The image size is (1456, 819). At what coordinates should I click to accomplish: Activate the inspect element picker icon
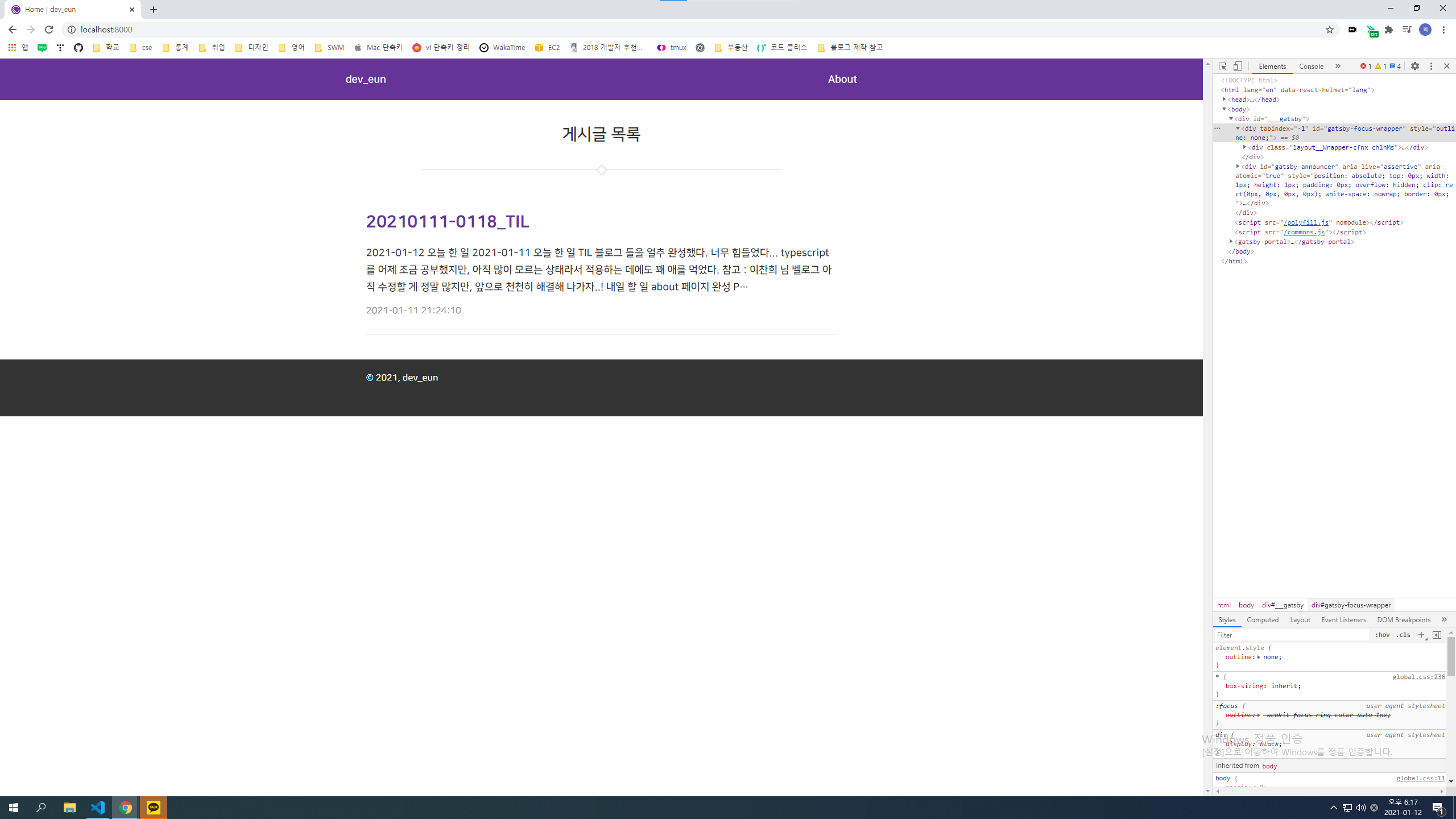[x=1222, y=67]
